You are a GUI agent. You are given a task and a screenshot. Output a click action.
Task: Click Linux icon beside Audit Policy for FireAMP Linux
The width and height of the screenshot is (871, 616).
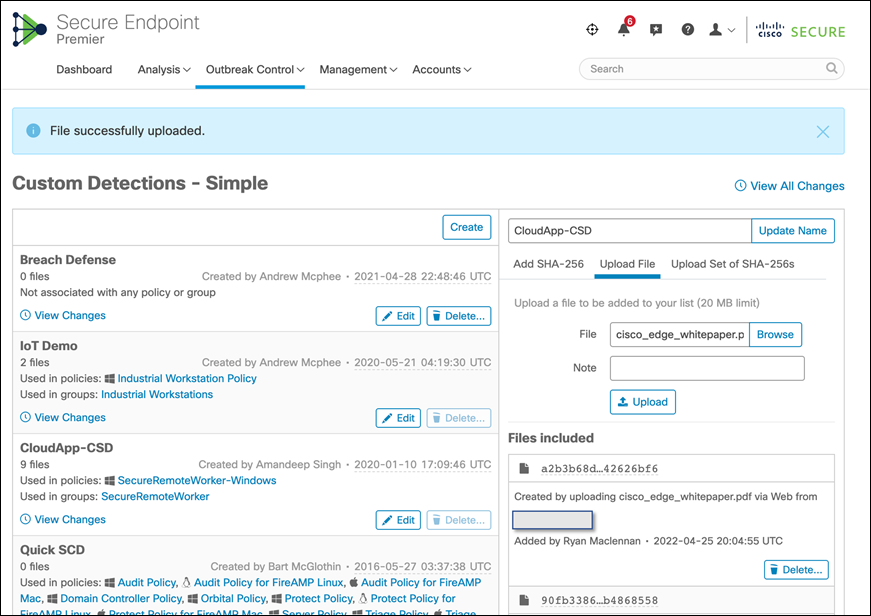[x=186, y=583]
